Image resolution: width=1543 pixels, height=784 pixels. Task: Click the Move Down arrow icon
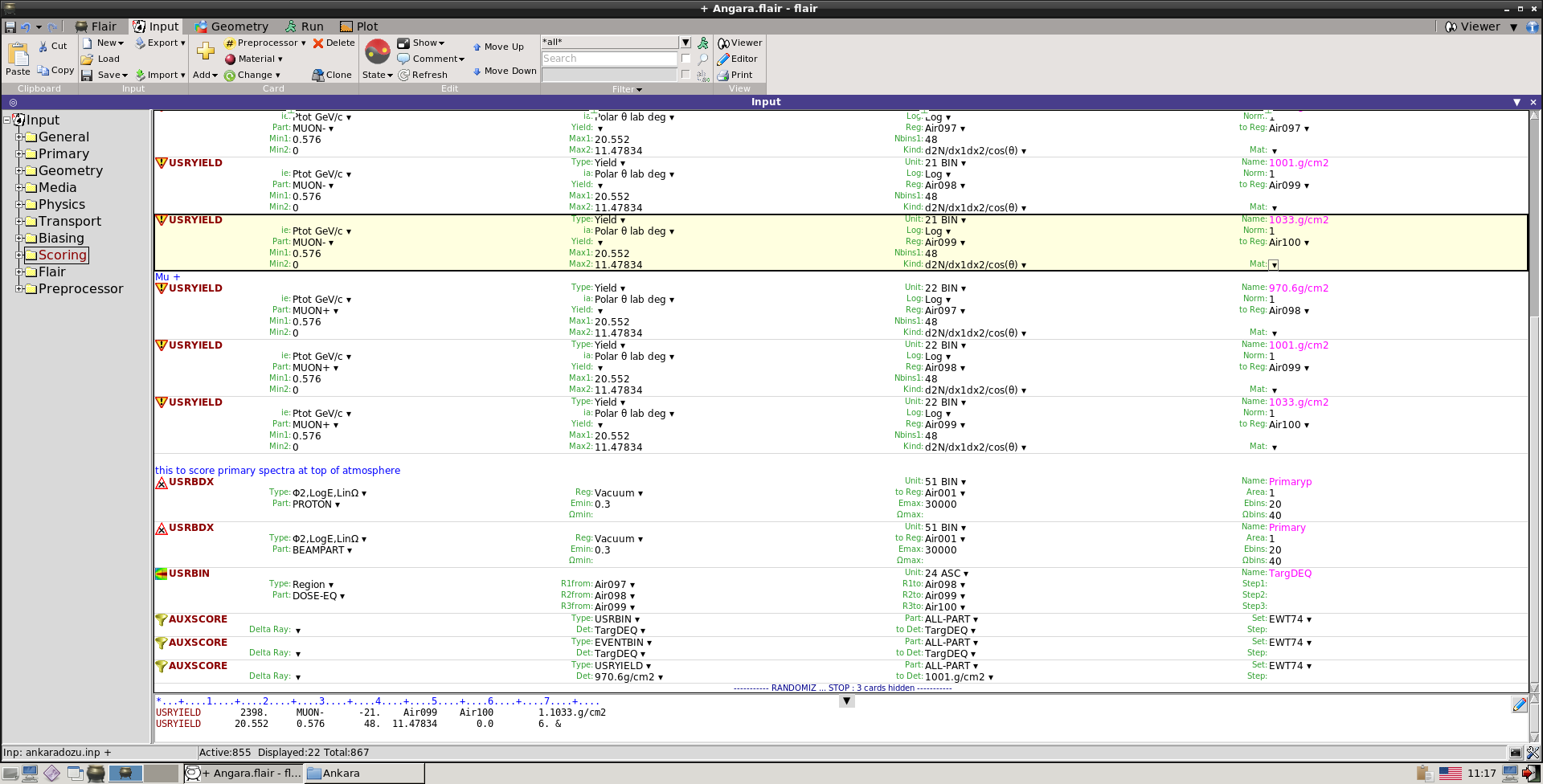[477, 71]
